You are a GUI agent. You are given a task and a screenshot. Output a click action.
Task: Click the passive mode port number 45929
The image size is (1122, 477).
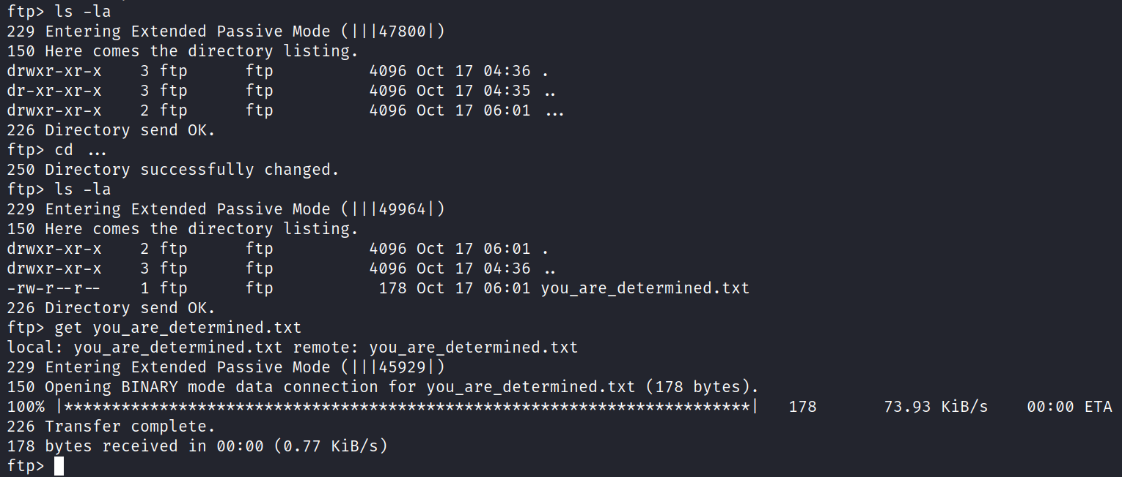(408, 367)
